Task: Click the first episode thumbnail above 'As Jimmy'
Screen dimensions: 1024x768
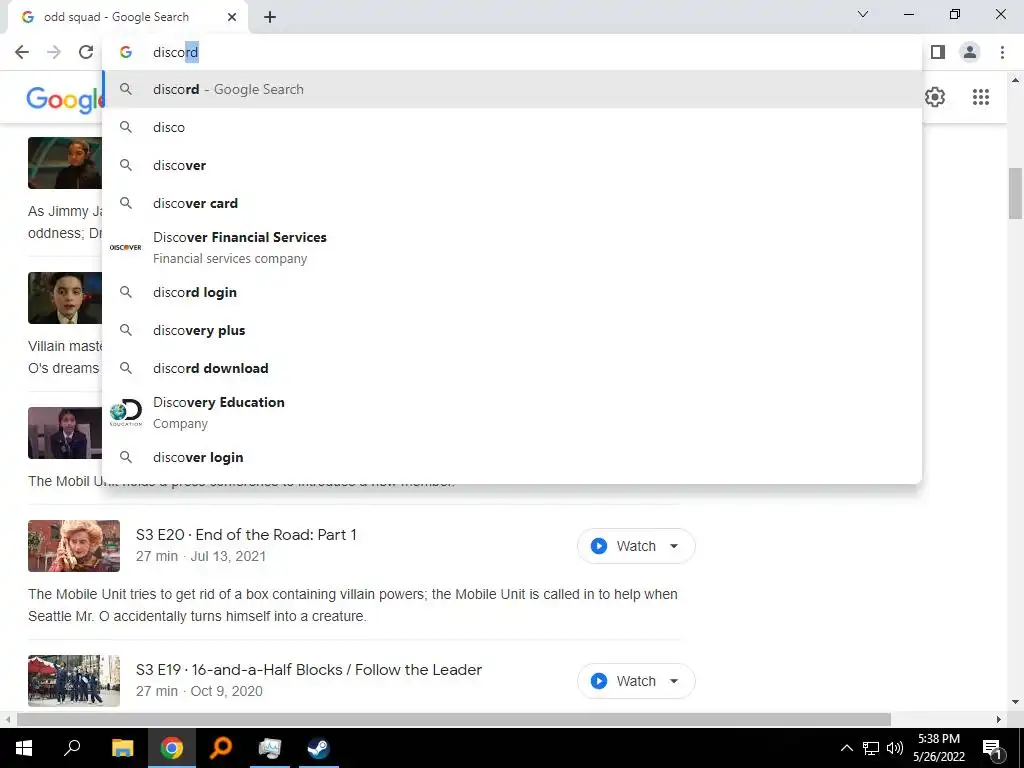Action: [x=65, y=163]
